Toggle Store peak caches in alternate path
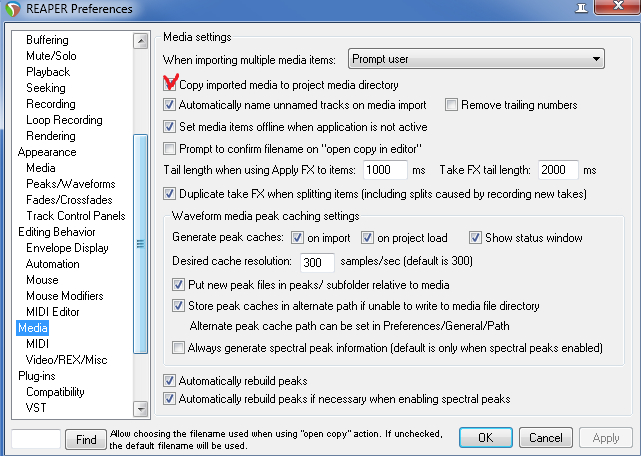Image resolution: width=641 pixels, height=456 pixels. [178, 305]
